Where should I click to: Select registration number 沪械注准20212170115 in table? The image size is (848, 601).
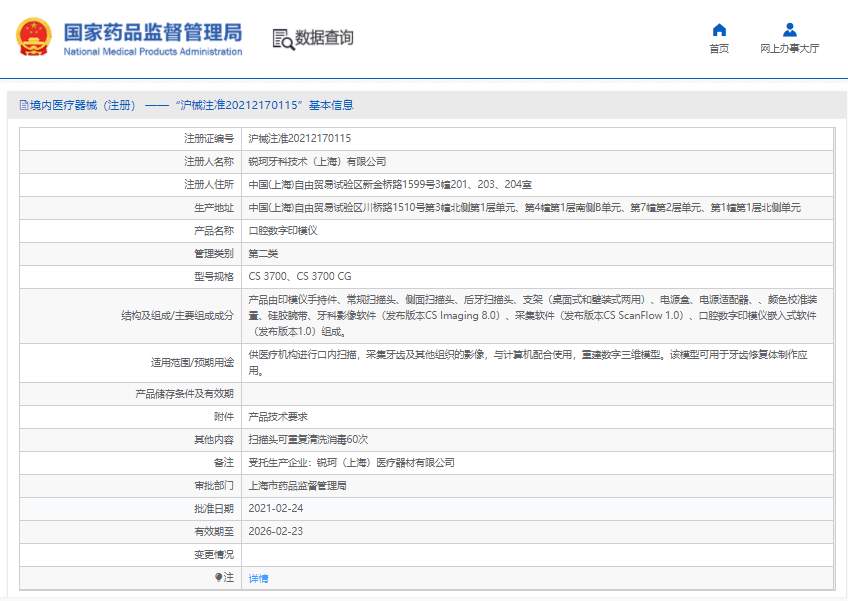[x=300, y=138]
